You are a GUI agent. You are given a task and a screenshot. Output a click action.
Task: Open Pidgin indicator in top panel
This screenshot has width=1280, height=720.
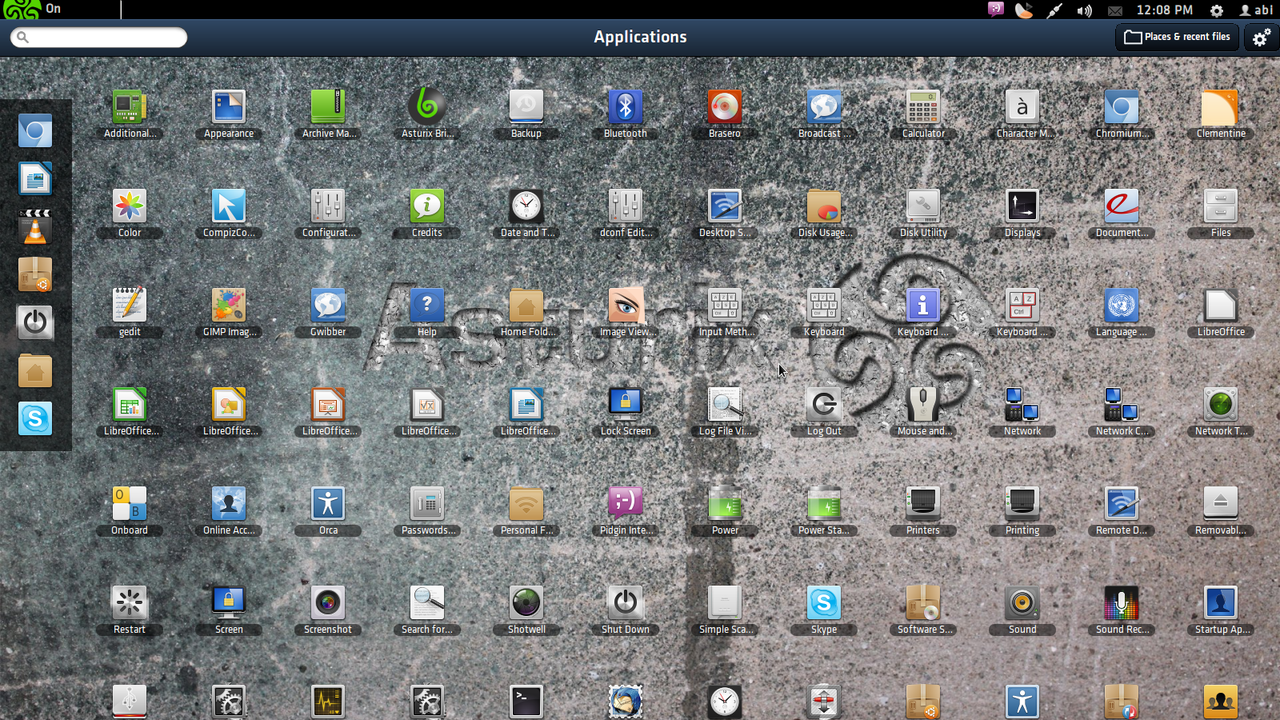click(995, 10)
